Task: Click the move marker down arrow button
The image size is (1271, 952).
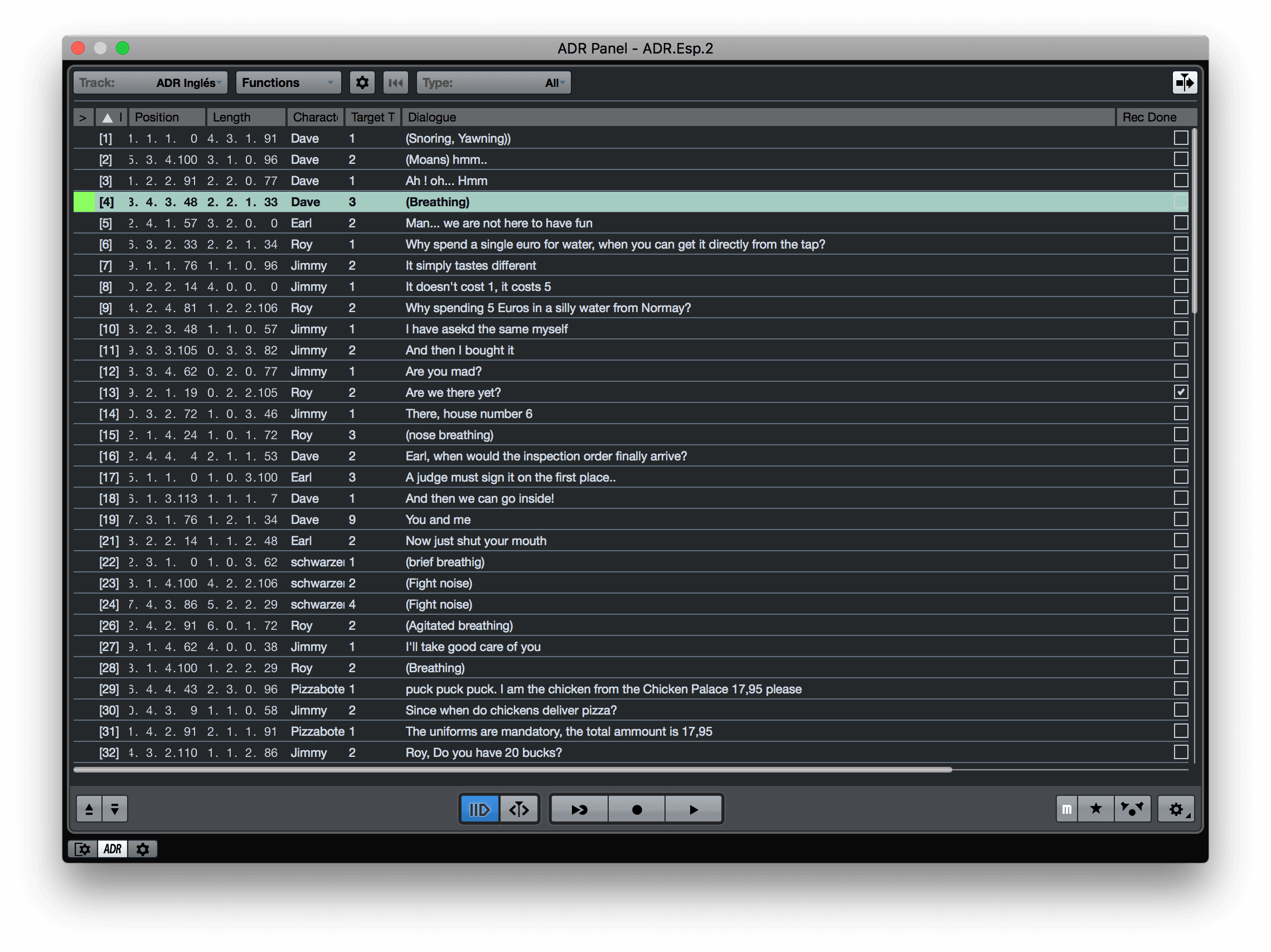Action: pyautogui.click(x=115, y=809)
